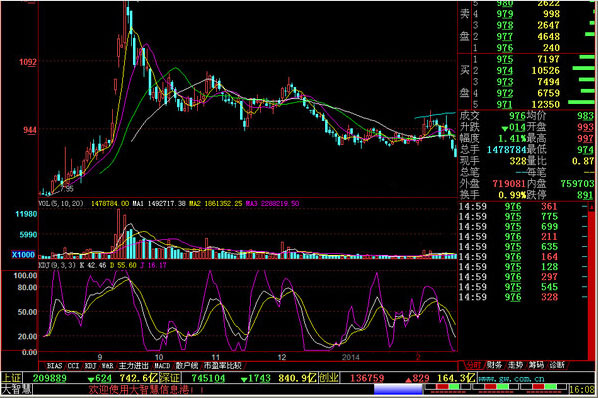The width and height of the screenshot is (598, 398).
Task: Click the X1000 volume scale label
Action: (x=23, y=254)
